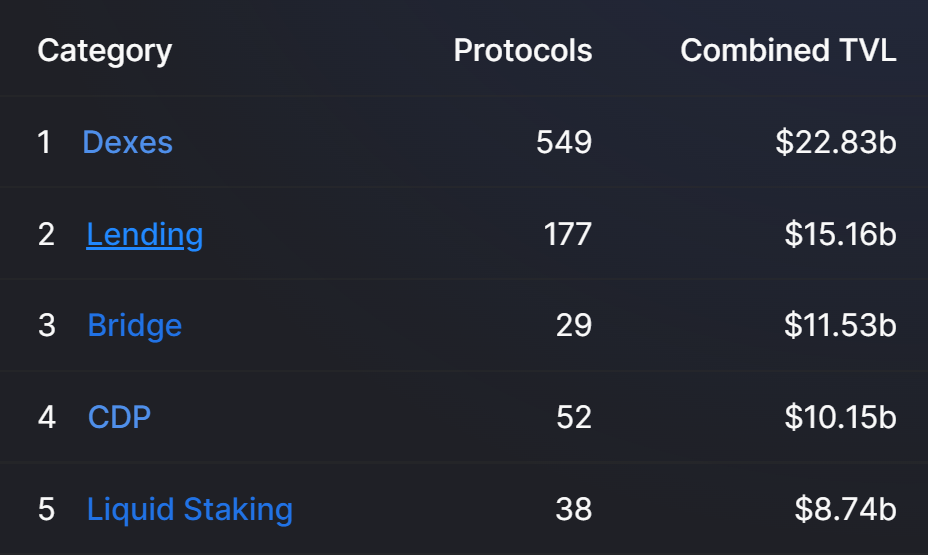Viewport: 928px width, 555px height.
Task: Select the $15.16b TVL value
Action: (x=840, y=234)
